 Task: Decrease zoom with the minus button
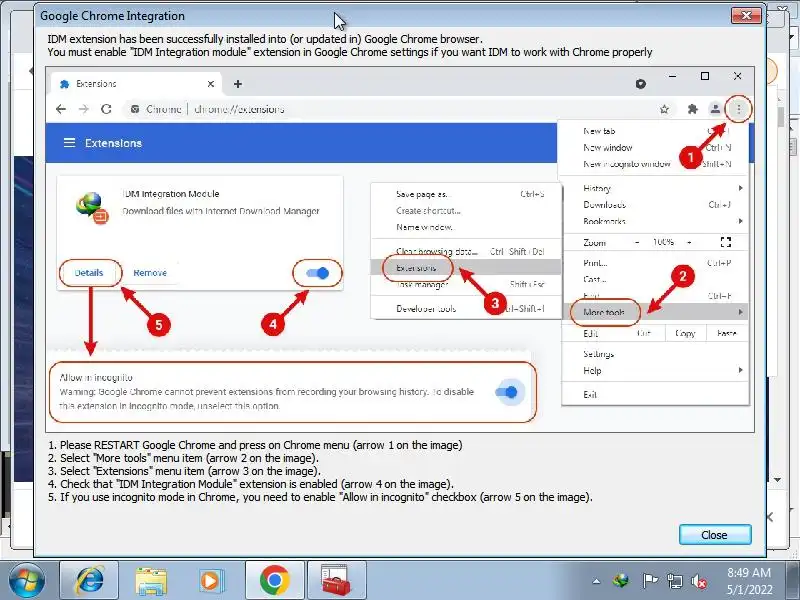[637, 242]
